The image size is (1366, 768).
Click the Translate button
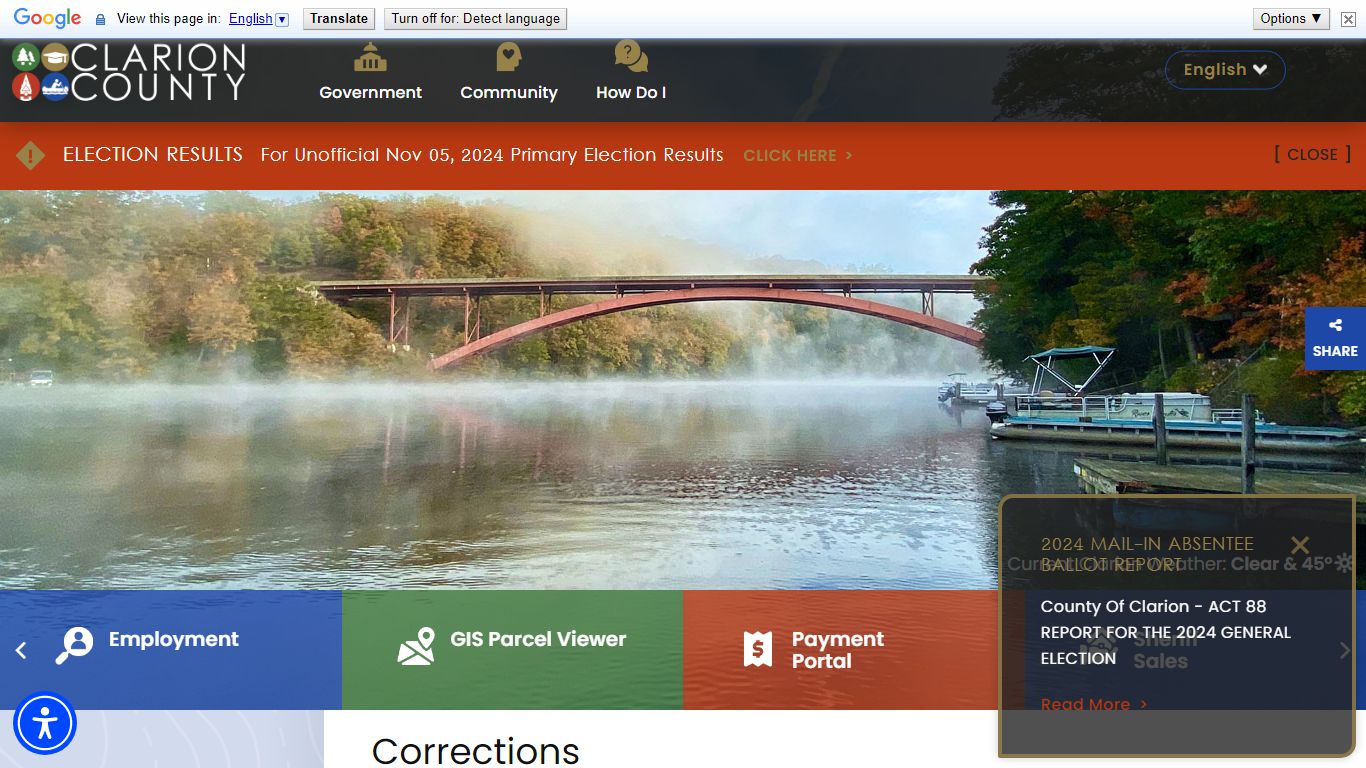click(339, 19)
